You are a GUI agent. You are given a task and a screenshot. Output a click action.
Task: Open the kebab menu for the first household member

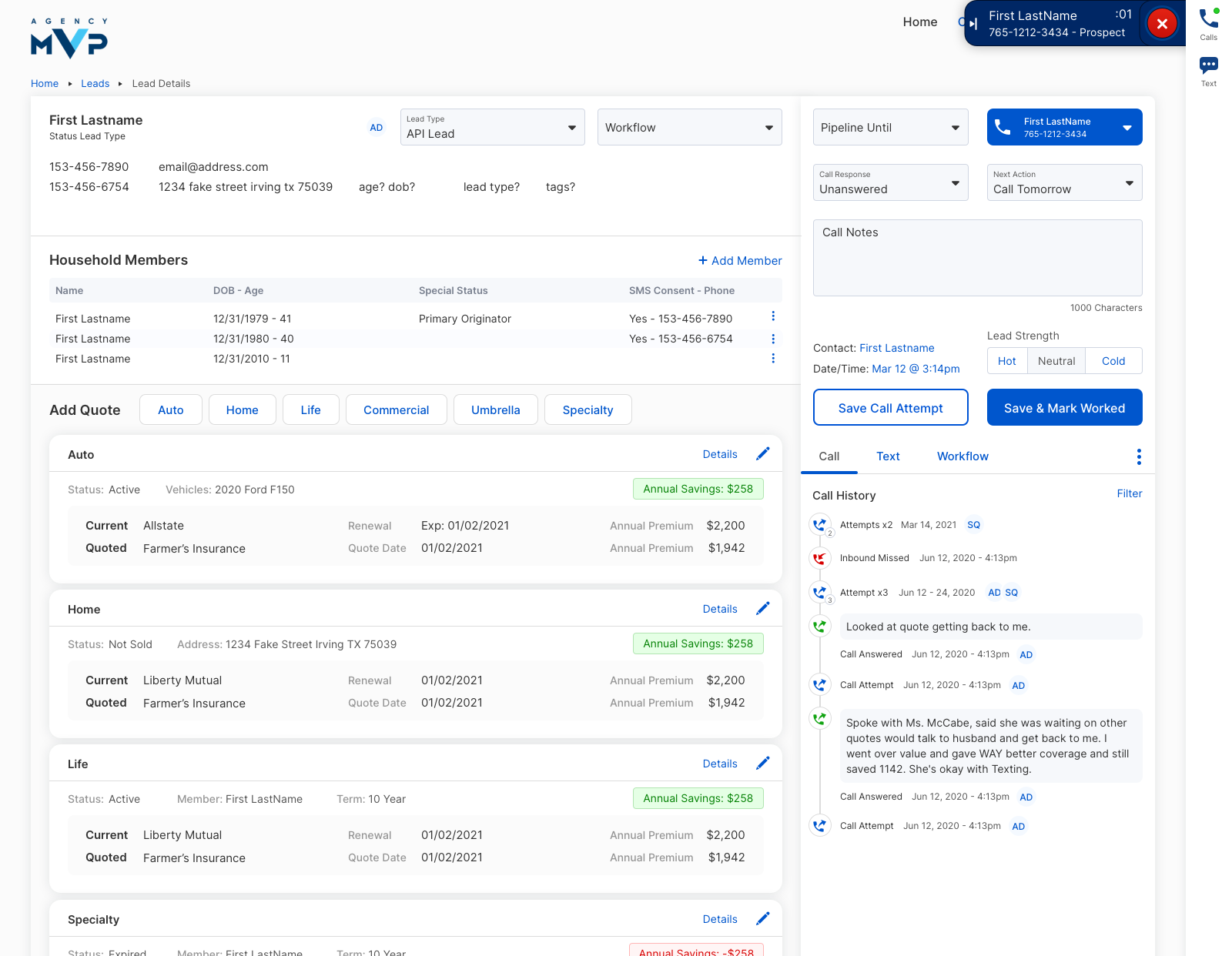773,316
